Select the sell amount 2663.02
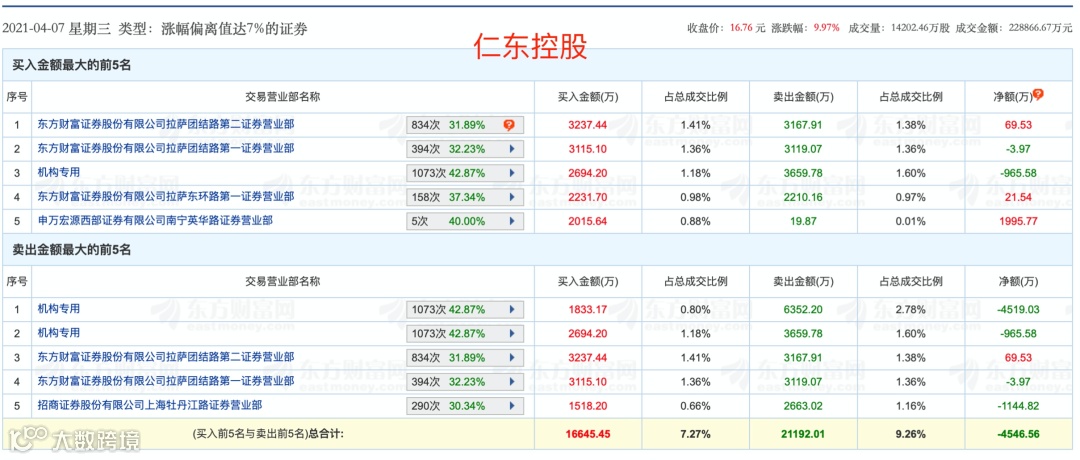 pyautogui.click(x=802, y=406)
